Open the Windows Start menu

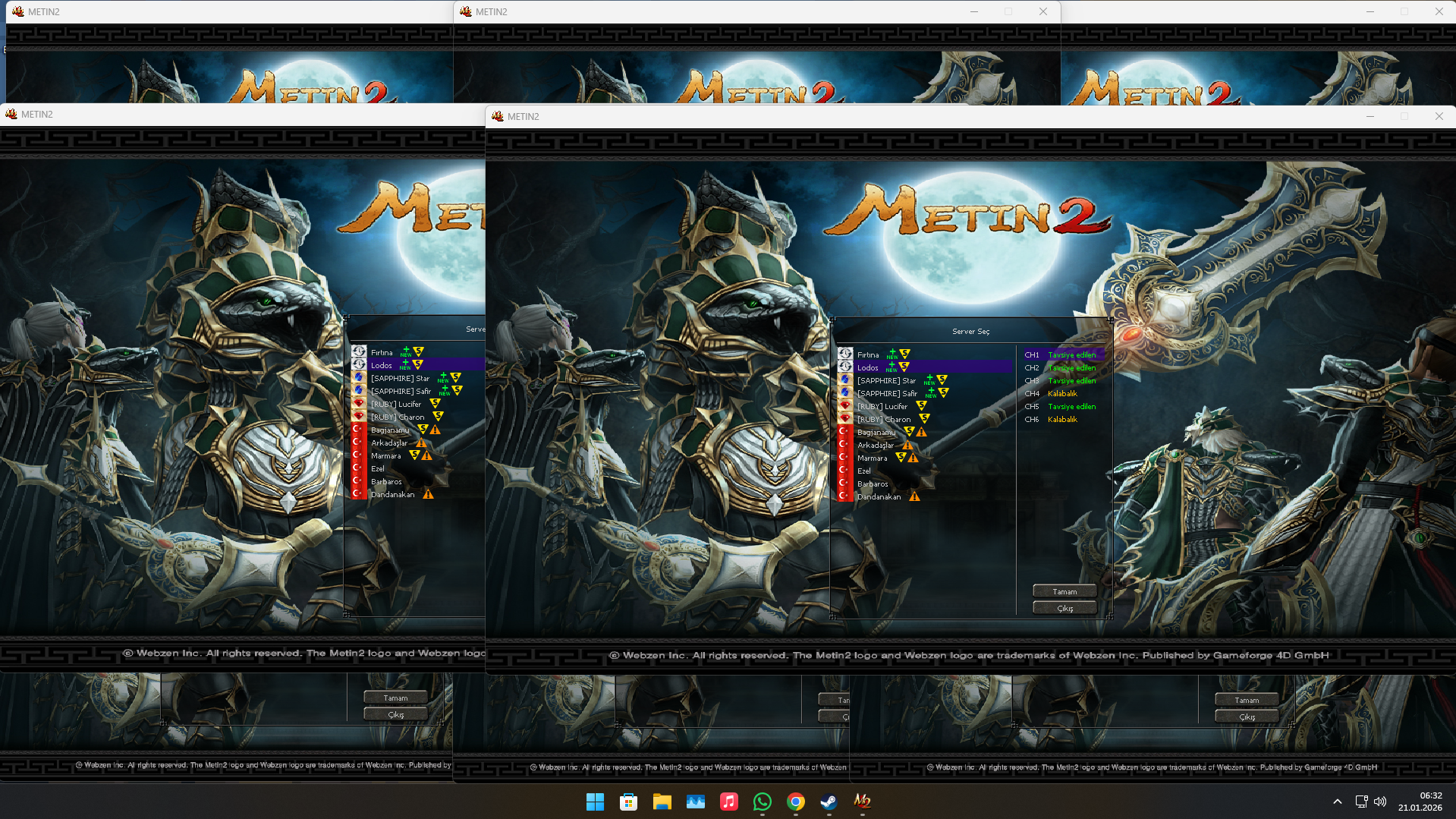(x=595, y=802)
